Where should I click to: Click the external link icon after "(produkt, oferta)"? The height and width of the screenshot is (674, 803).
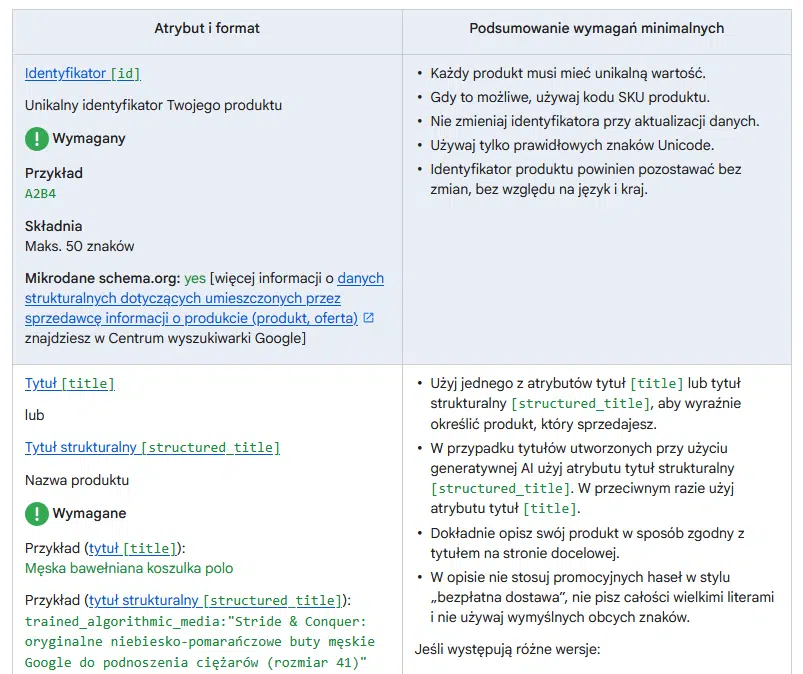pyautogui.click(x=368, y=318)
